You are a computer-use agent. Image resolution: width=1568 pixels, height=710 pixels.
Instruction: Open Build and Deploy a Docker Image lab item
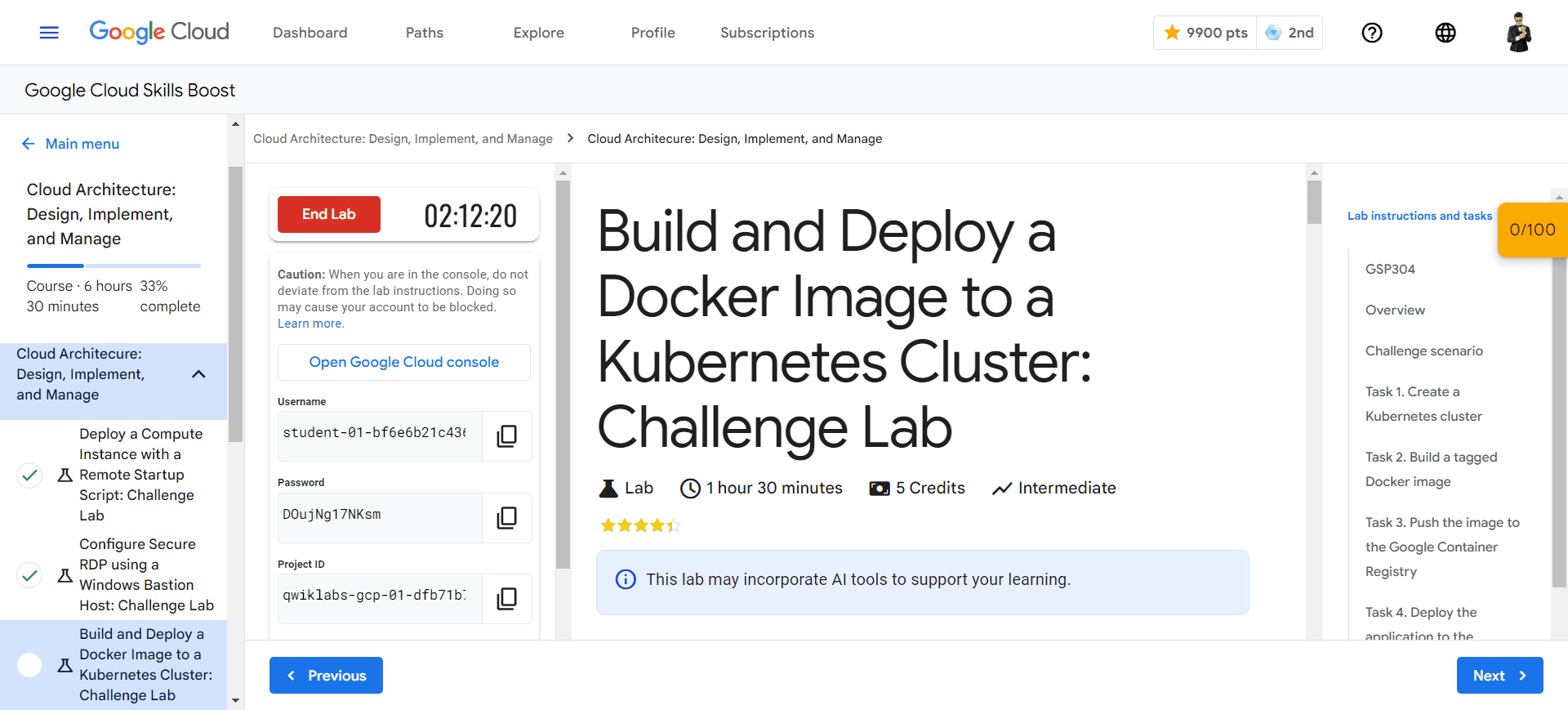click(x=145, y=665)
